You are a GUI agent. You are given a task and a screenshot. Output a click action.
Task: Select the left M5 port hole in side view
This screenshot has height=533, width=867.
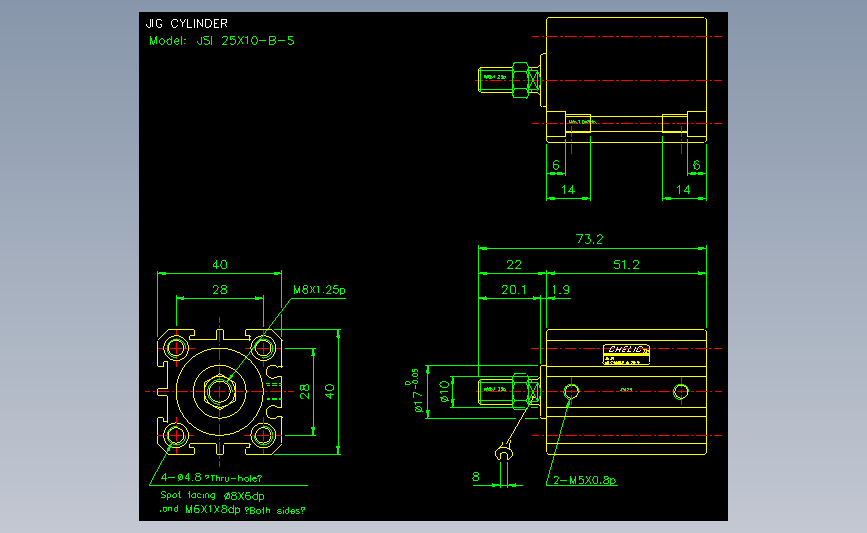(571, 391)
